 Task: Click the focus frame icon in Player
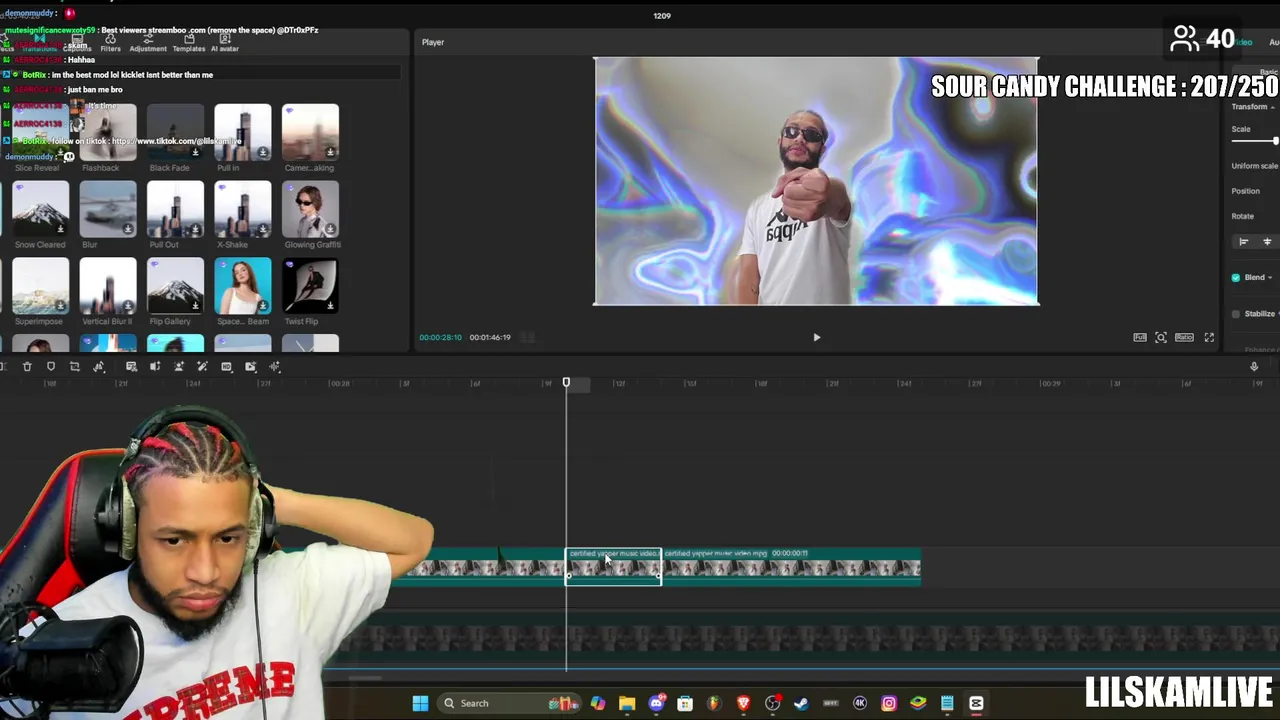[1161, 338]
